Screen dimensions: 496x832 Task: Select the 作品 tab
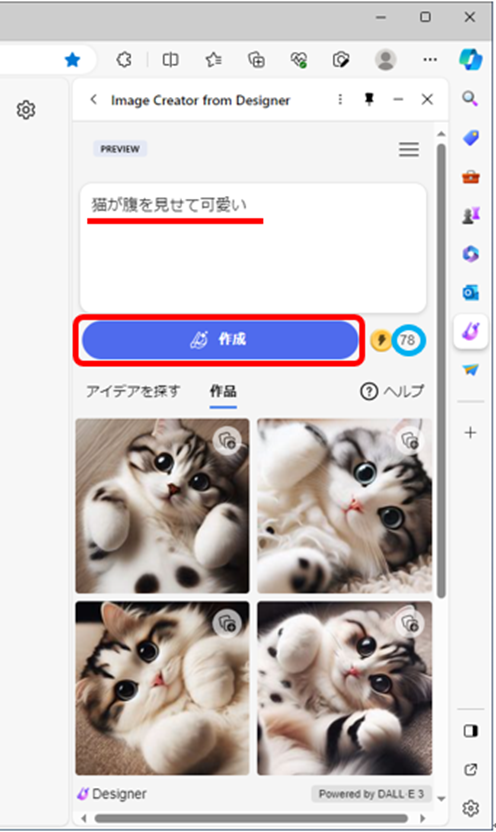(223, 392)
